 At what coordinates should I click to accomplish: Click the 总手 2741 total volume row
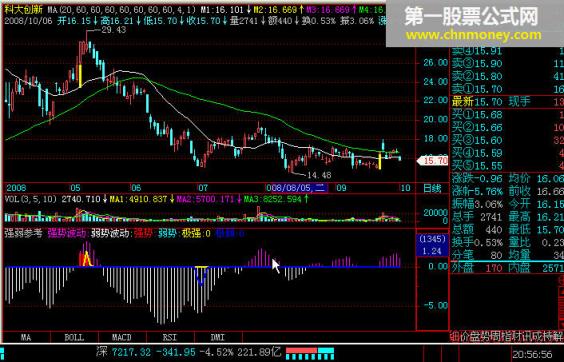[x=477, y=217]
